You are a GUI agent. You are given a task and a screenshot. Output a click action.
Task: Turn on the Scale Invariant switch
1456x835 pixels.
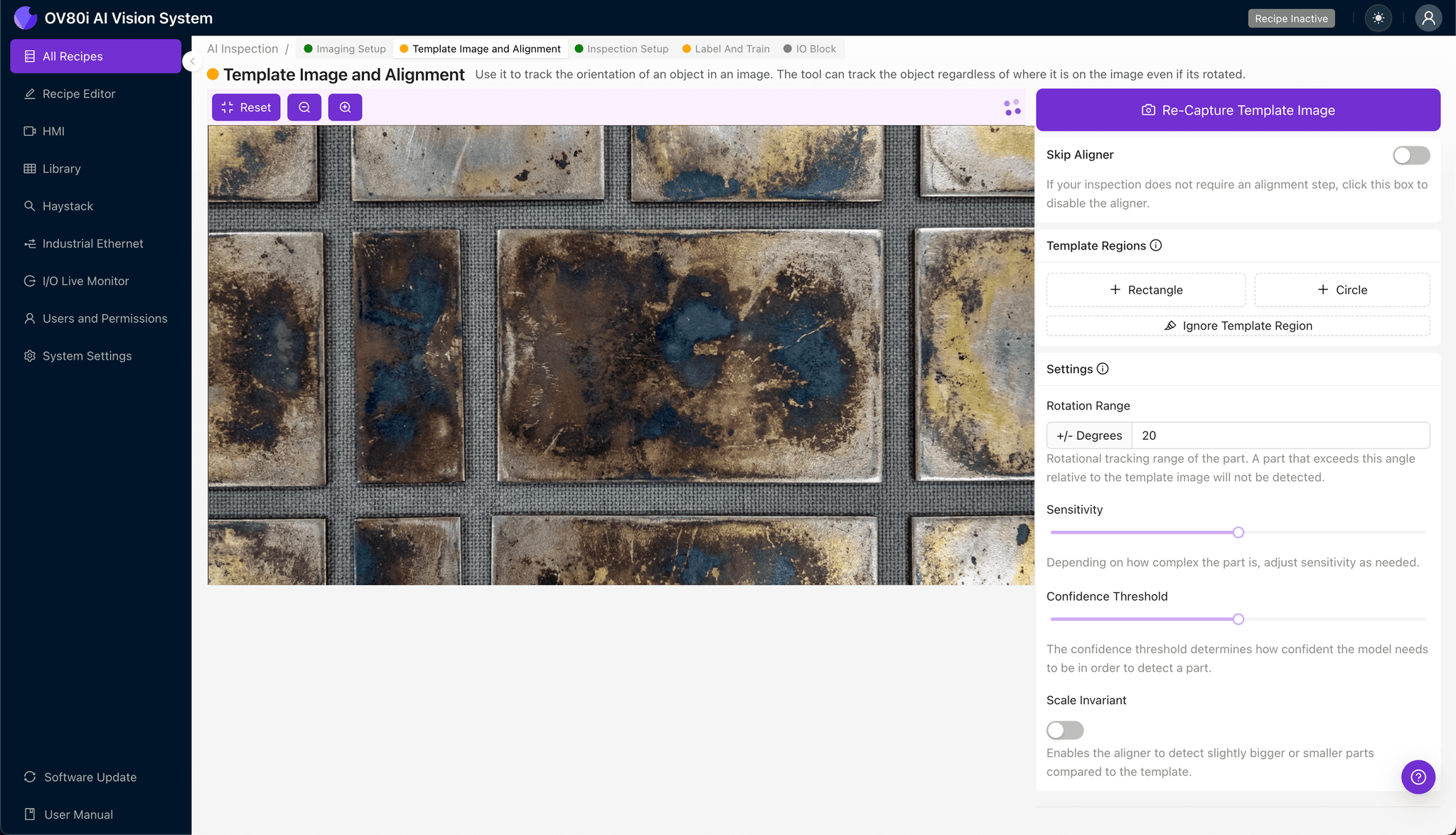pyautogui.click(x=1064, y=730)
